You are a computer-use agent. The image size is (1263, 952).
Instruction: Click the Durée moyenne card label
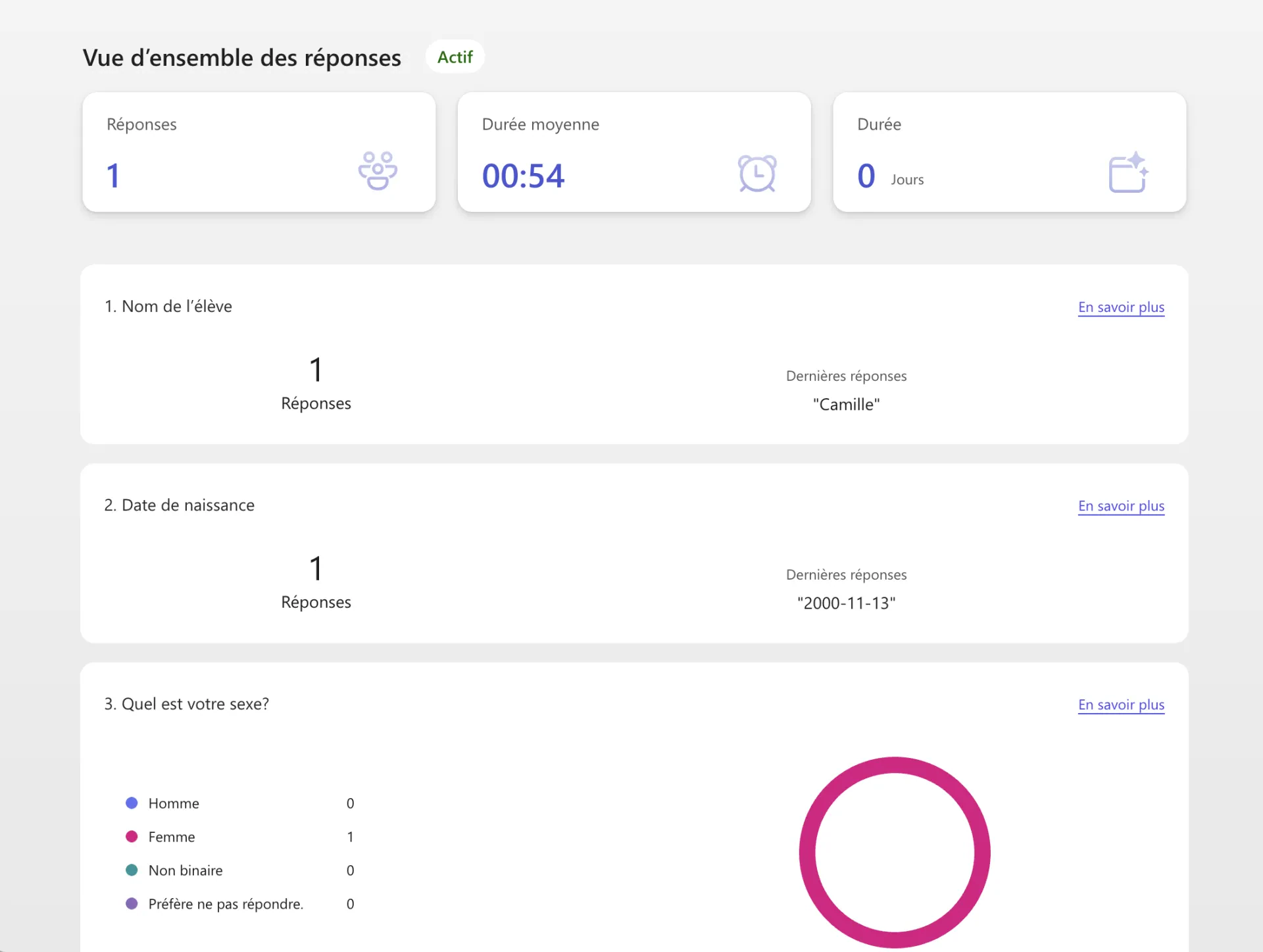[x=540, y=124]
